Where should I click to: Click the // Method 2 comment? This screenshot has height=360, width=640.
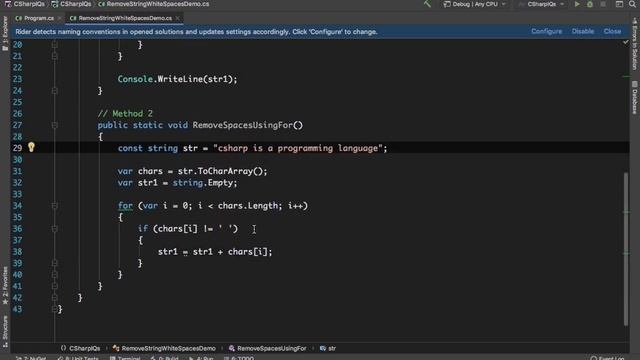pos(125,113)
